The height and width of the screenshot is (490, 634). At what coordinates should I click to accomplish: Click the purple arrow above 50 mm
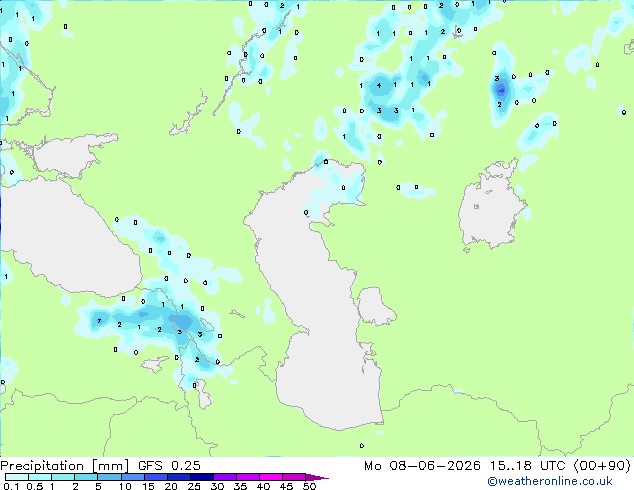(x=317, y=477)
